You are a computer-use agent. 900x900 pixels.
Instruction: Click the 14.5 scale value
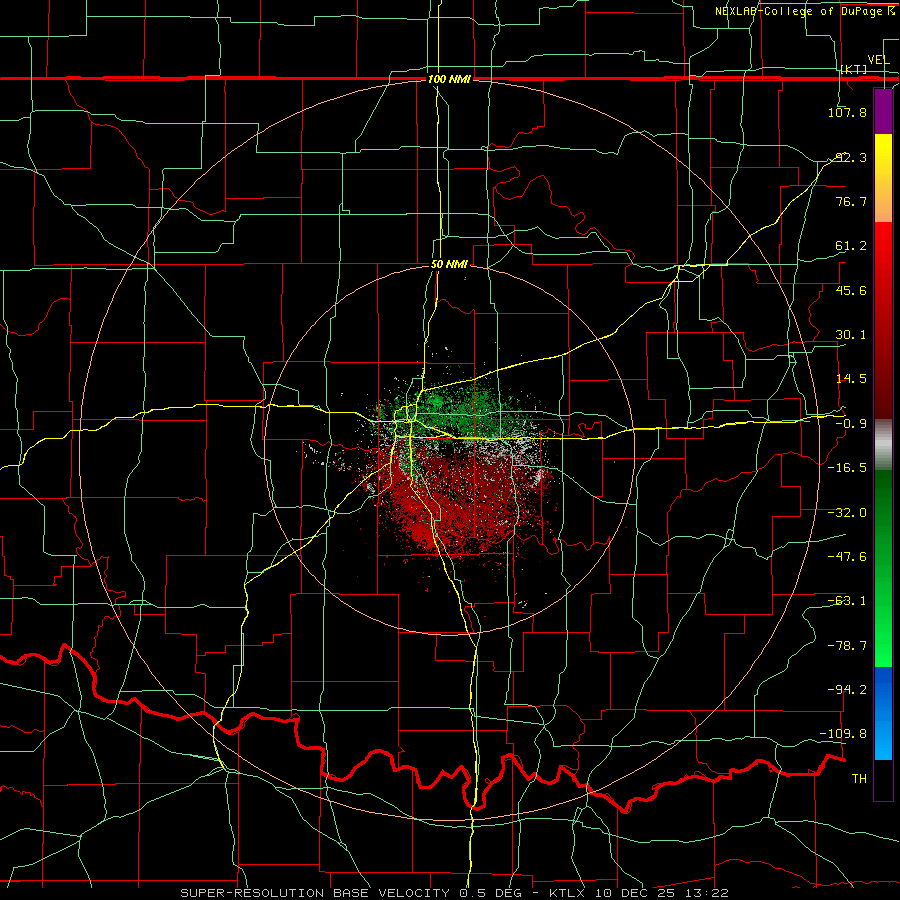point(851,379)
